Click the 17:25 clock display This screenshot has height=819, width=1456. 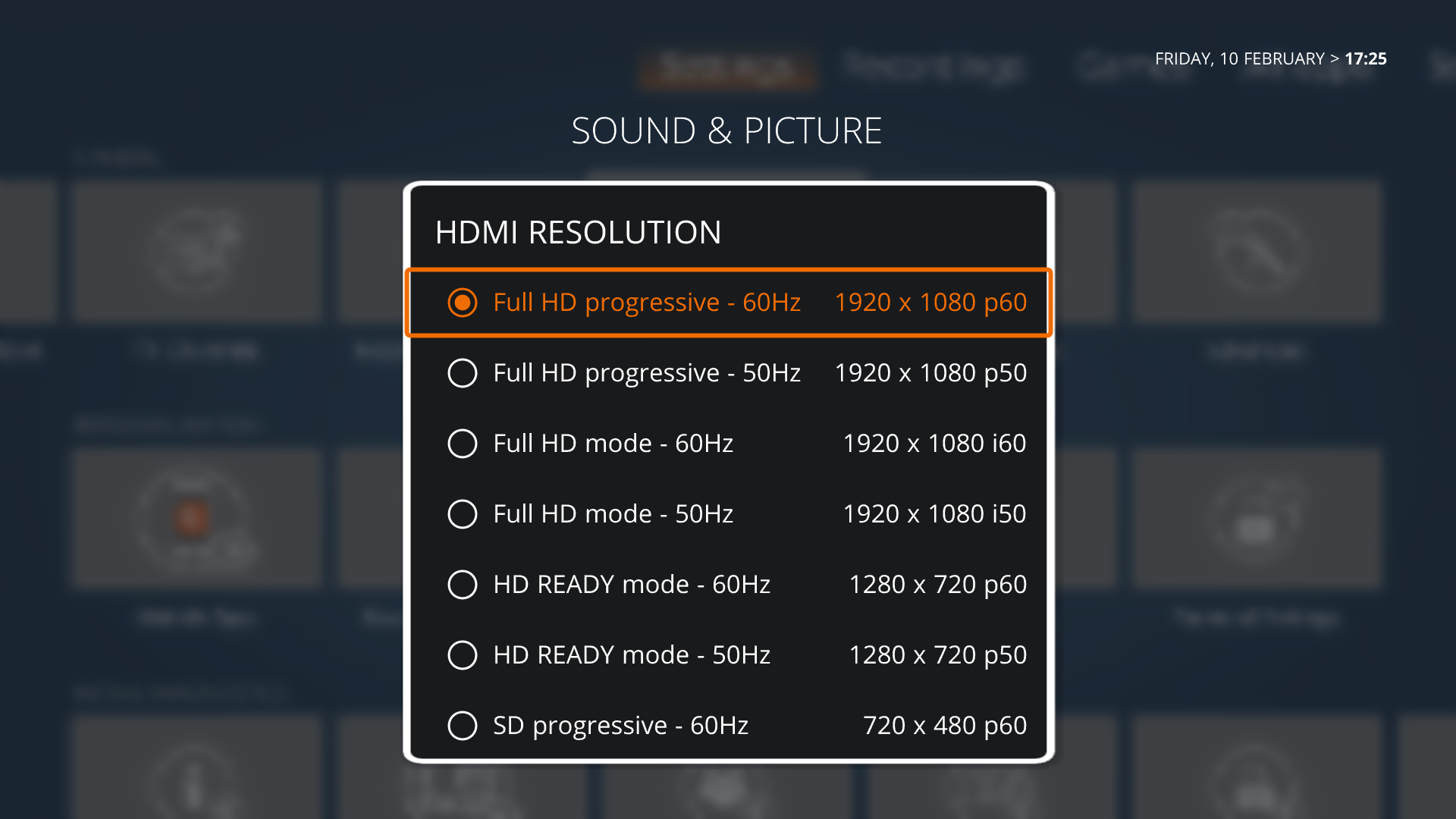pyautogui.click(x=1365, y=59)
